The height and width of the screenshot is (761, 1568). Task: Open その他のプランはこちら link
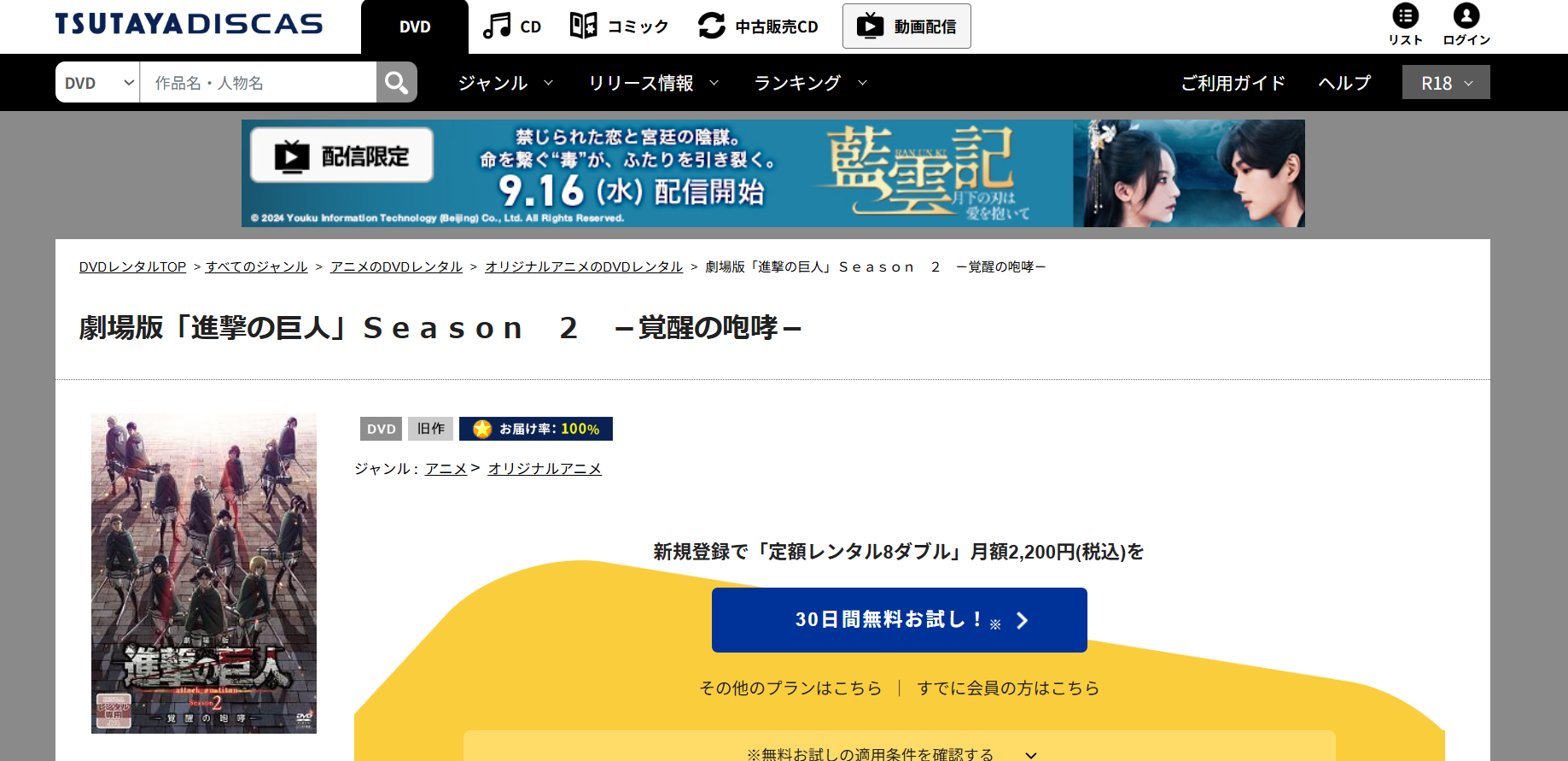point(790,688)
